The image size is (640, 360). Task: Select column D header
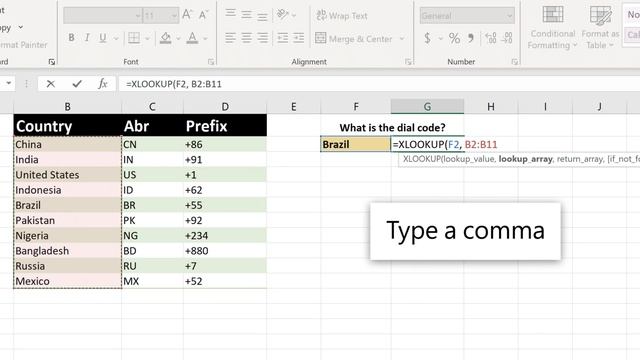point(225,107)
